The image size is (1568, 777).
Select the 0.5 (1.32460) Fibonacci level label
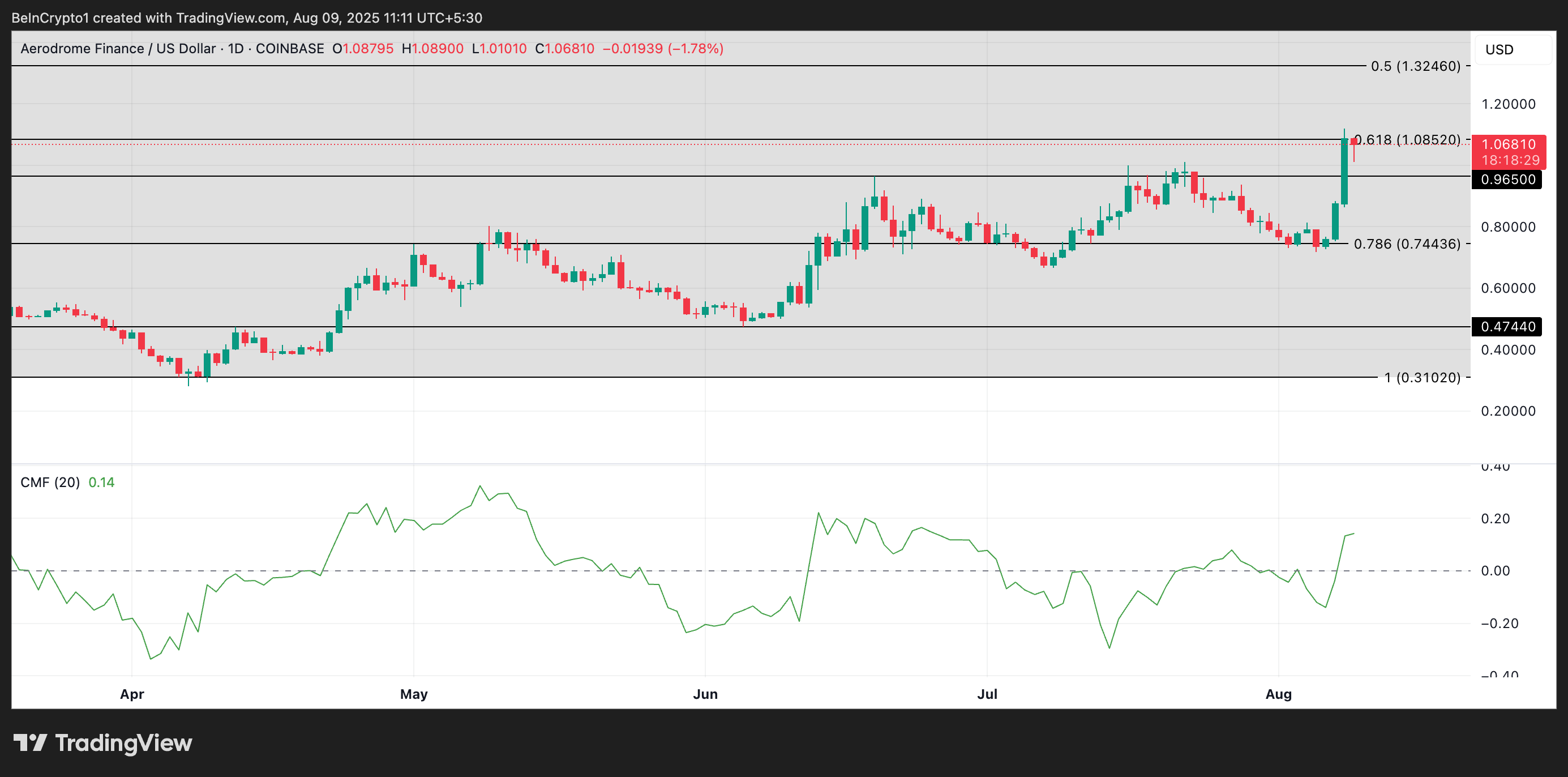point(1415,66)
